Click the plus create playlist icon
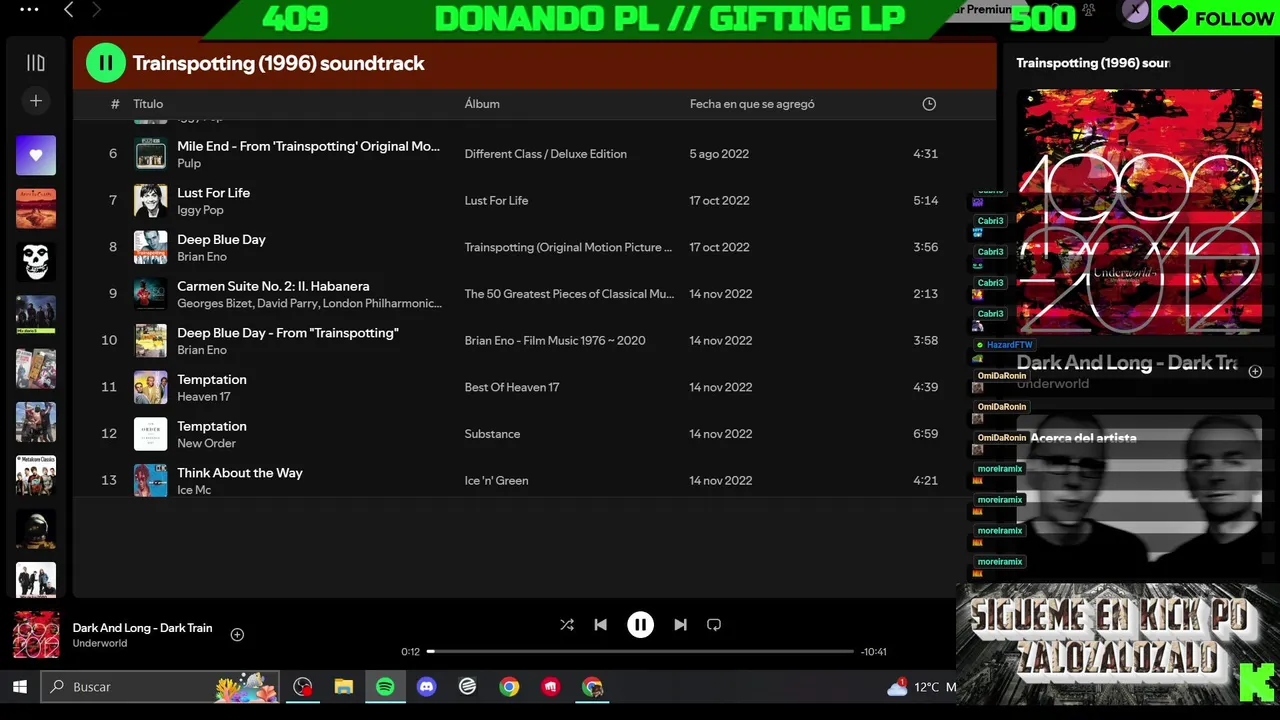Screen dimensions: 1280x720 tap(36, 101)
